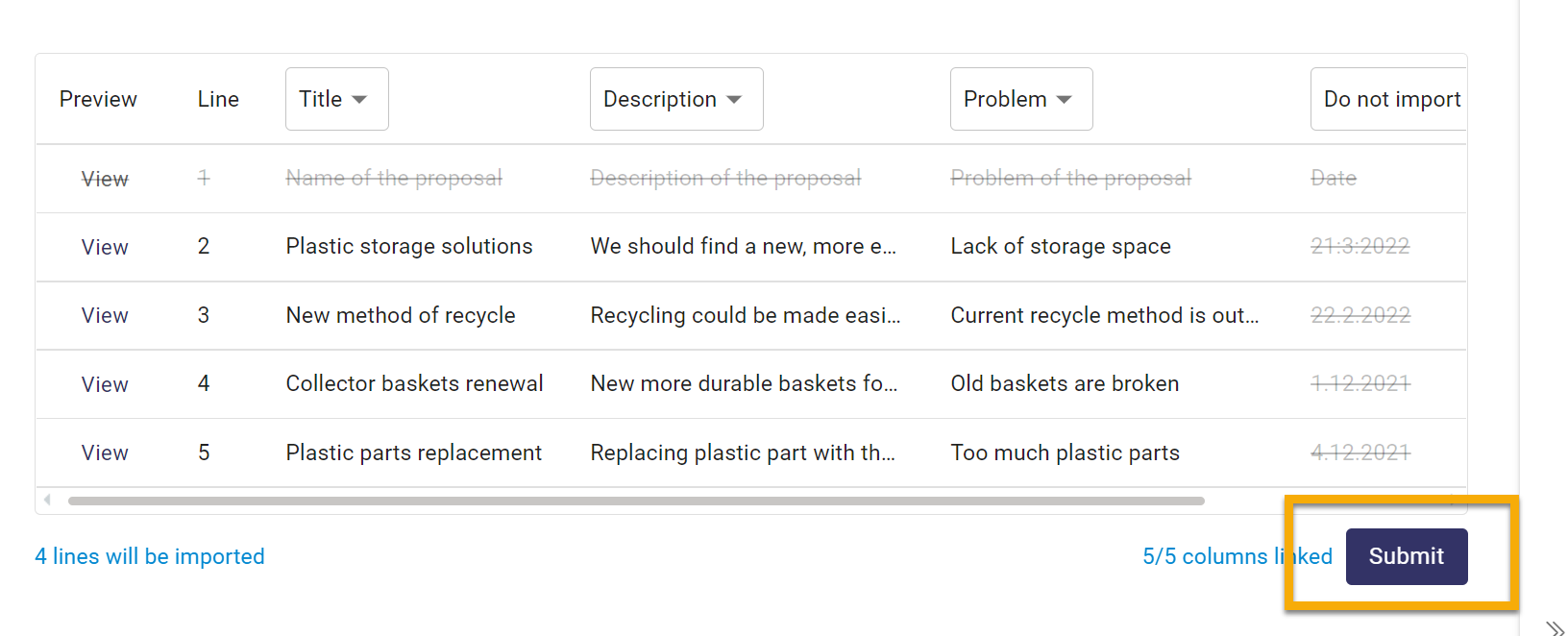Click the struck-through date 1.12.2021

click(1360, 383)
